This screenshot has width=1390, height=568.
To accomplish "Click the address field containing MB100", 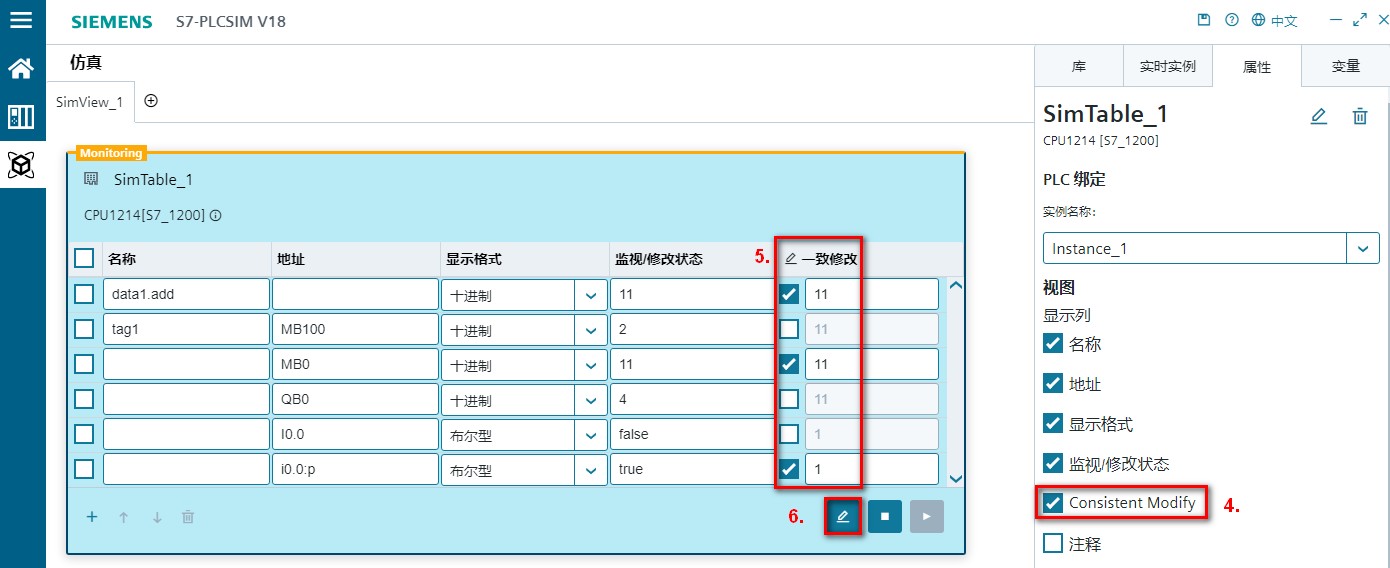I will click(x=355, y=329).
